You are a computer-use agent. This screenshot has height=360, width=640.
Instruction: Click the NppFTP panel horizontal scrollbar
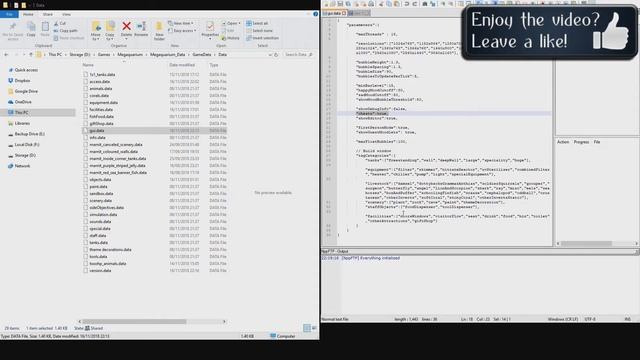pos(586,243)
